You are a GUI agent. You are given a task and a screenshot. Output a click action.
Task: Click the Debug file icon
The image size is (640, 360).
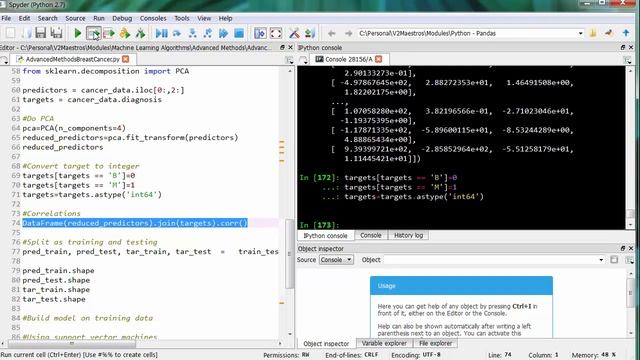coord(162,33)
